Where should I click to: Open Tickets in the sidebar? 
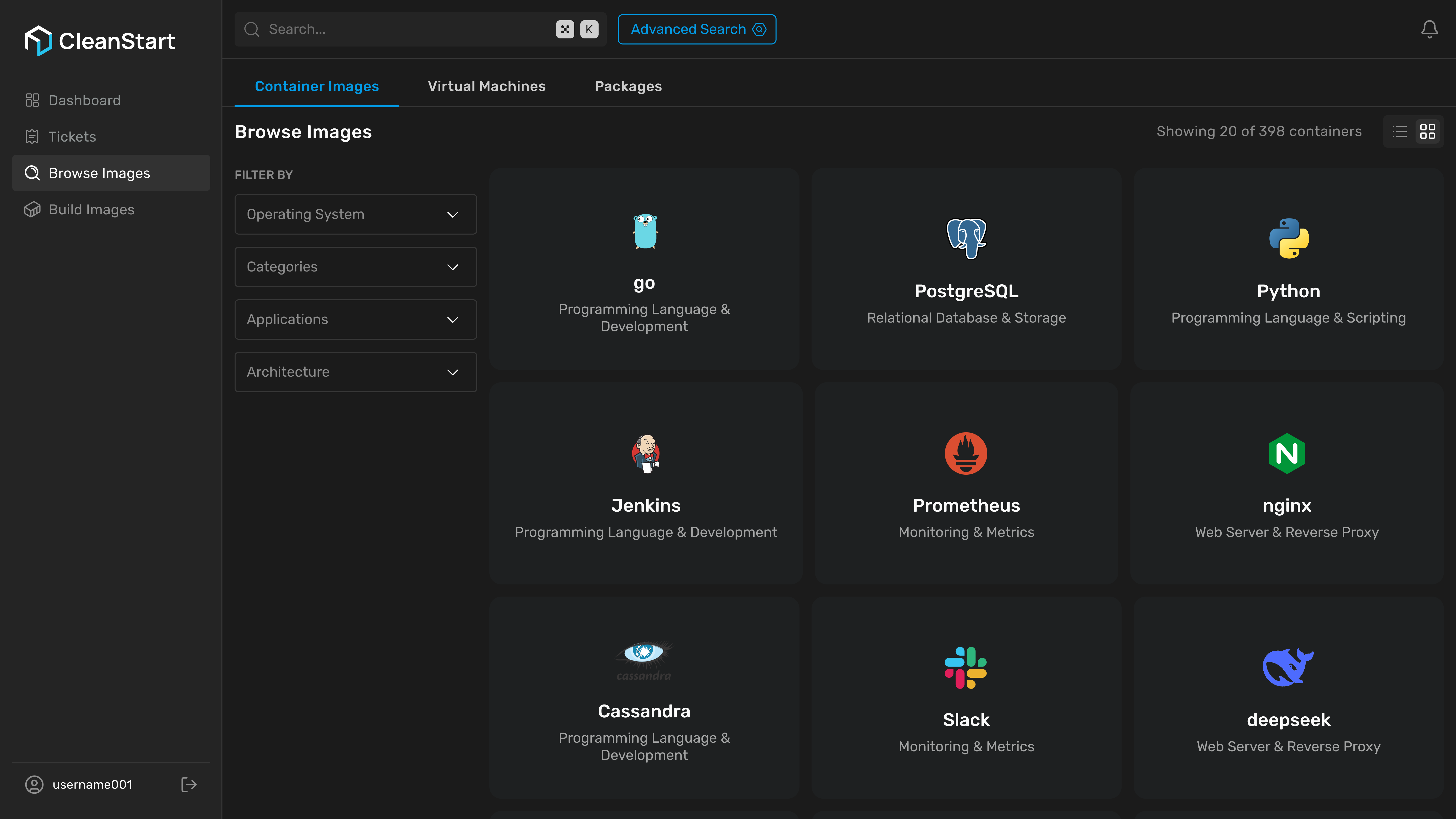pos(111,136)
